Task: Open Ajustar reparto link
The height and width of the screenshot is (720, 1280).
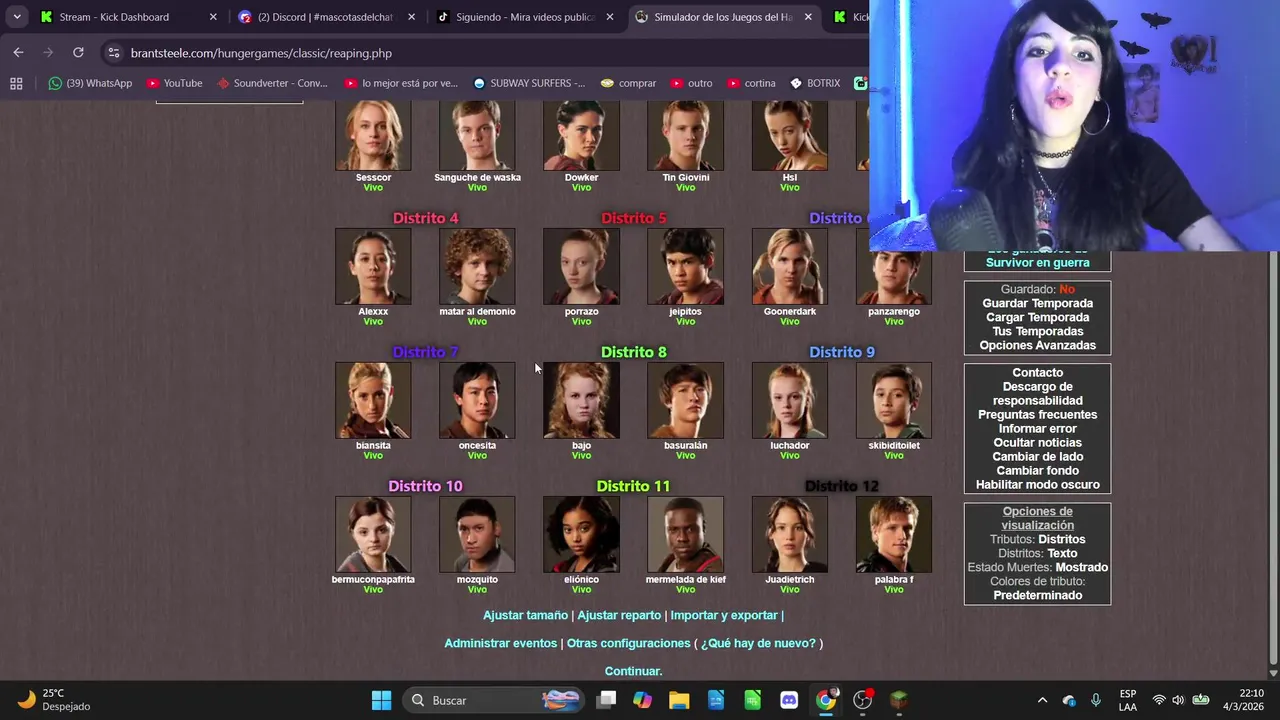Action: point(619,615)
